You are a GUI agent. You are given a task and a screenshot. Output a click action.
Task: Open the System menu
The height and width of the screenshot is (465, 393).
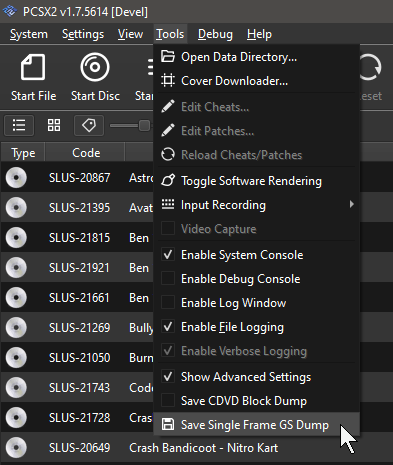point(29,34)
